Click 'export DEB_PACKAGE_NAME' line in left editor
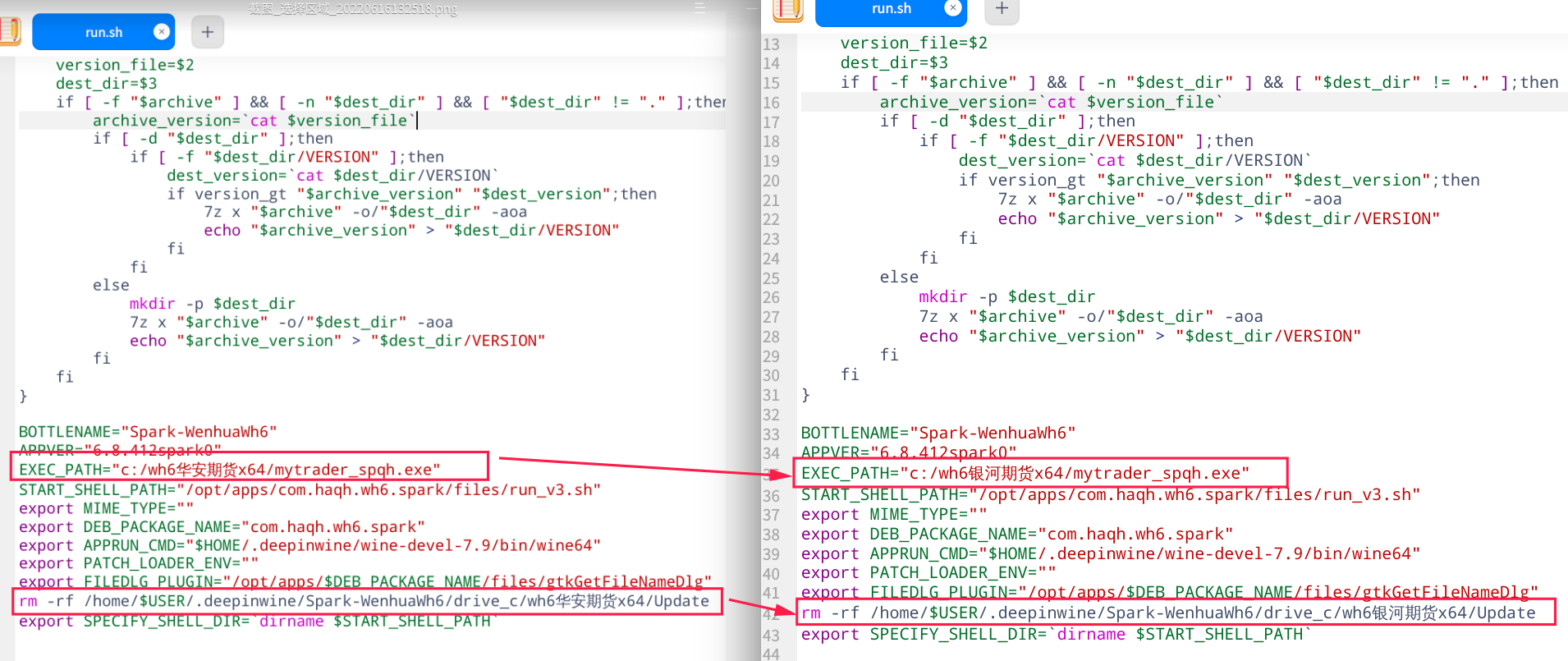 [x=222, y=527]
